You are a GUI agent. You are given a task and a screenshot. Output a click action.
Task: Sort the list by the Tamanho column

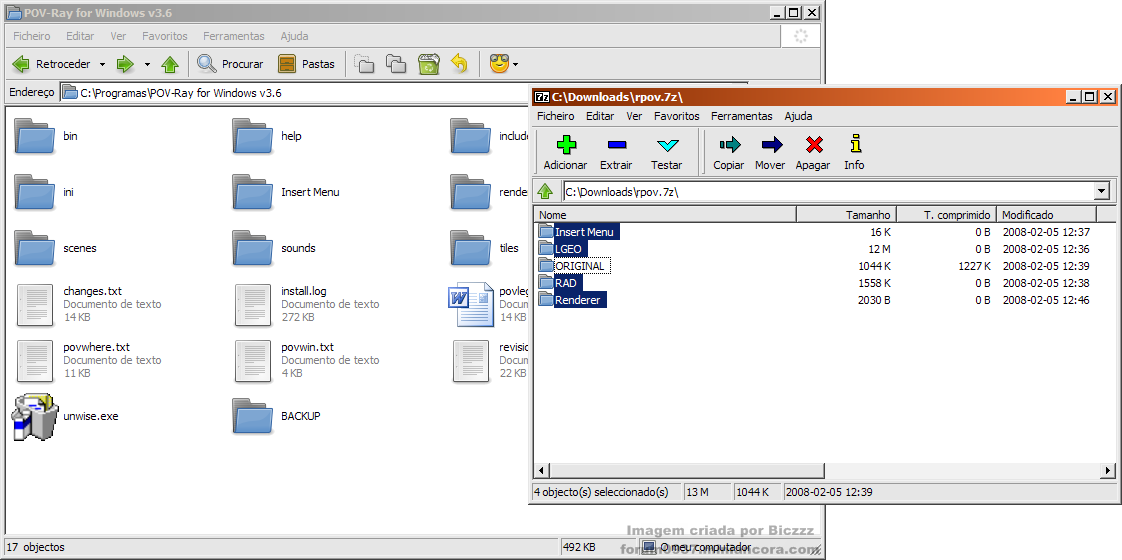[847, 215]
